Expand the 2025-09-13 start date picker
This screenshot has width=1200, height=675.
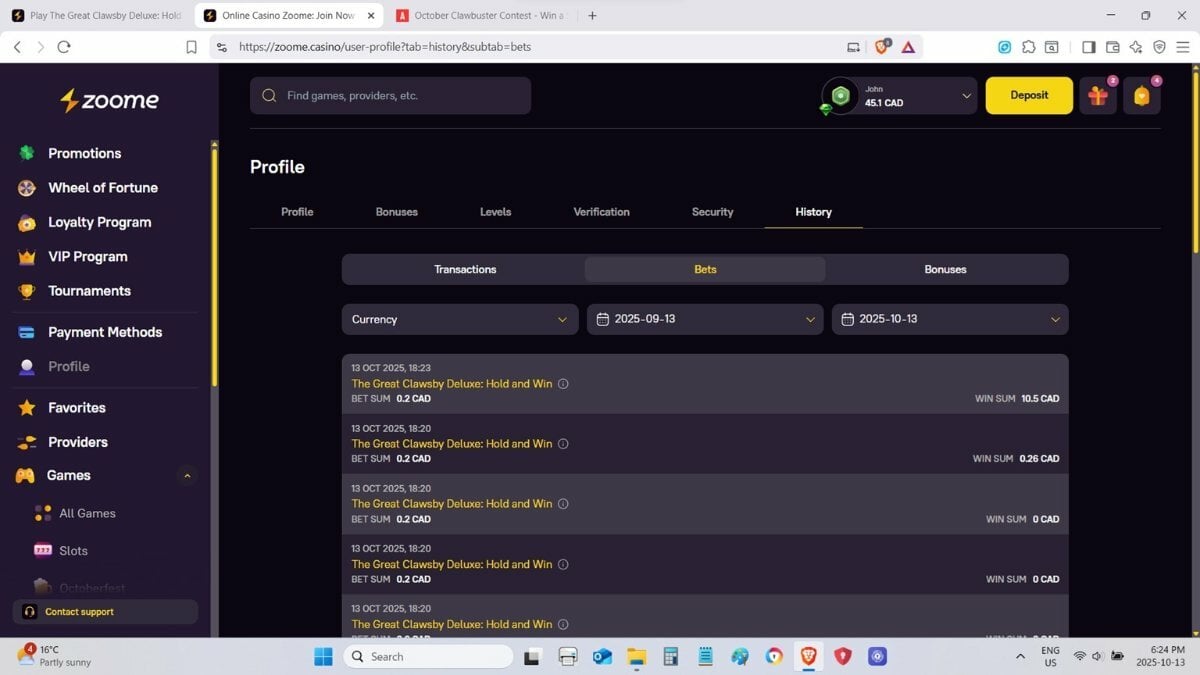(x=705, y=319)
